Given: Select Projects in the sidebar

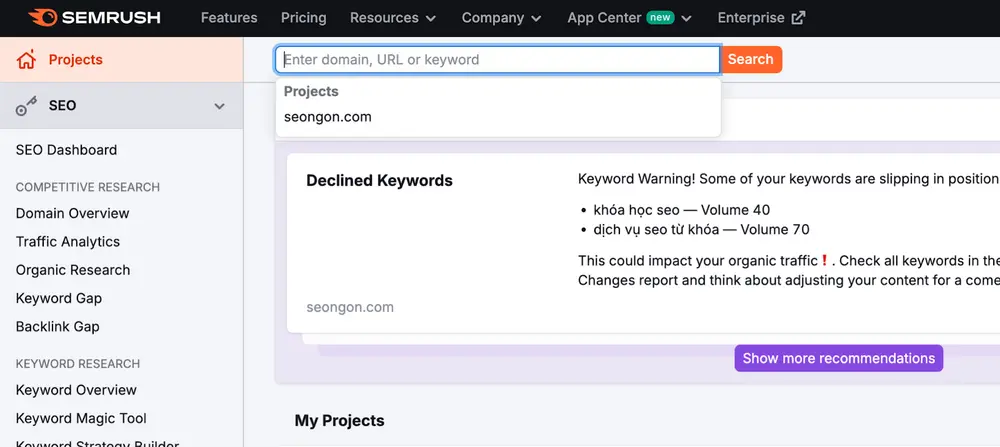Looking at the screenshot, I should tap(75, 60).
